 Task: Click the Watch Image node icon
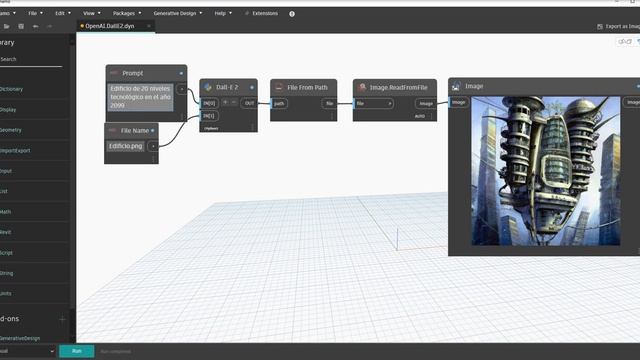click(456, 86)
